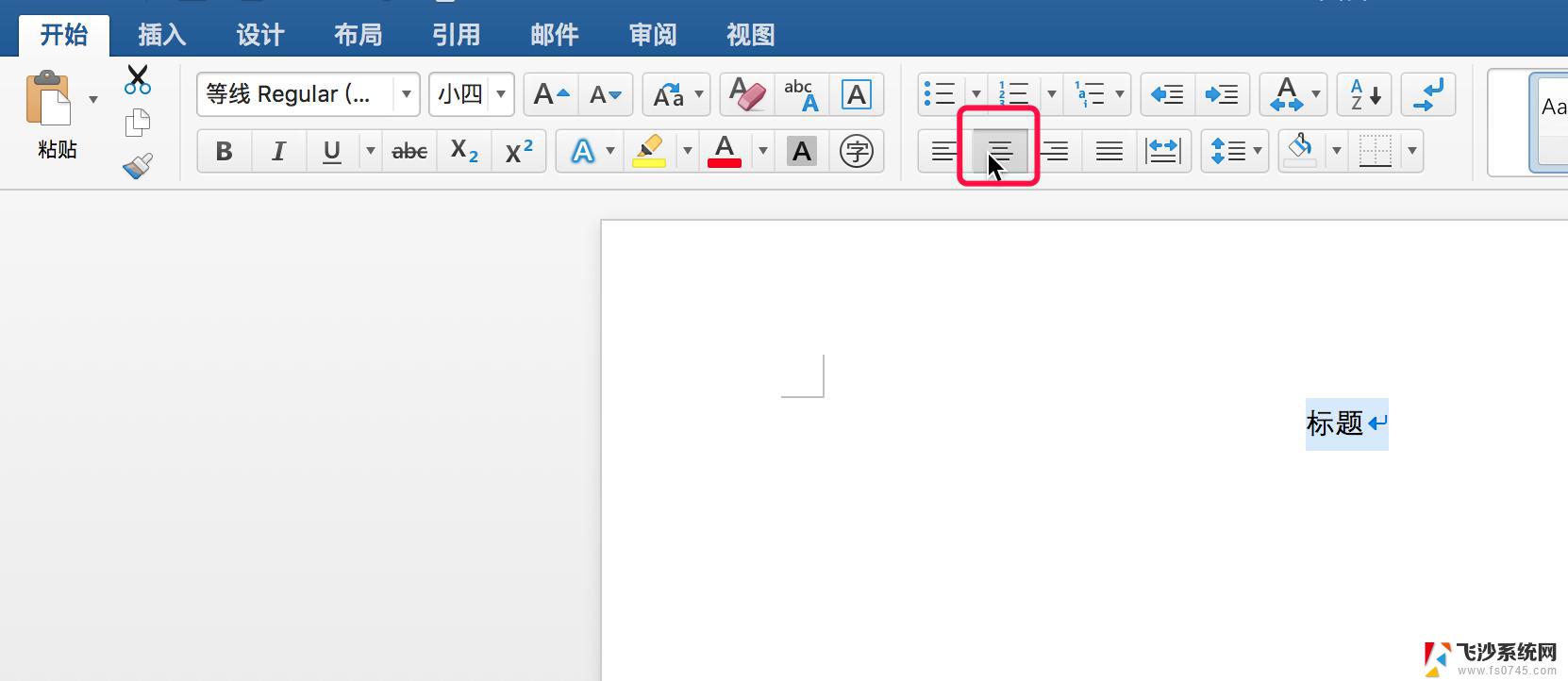Viewport: 1568px width, 681px height.
Task: Switch to the 插入 tab
Action: coord(161,35)
